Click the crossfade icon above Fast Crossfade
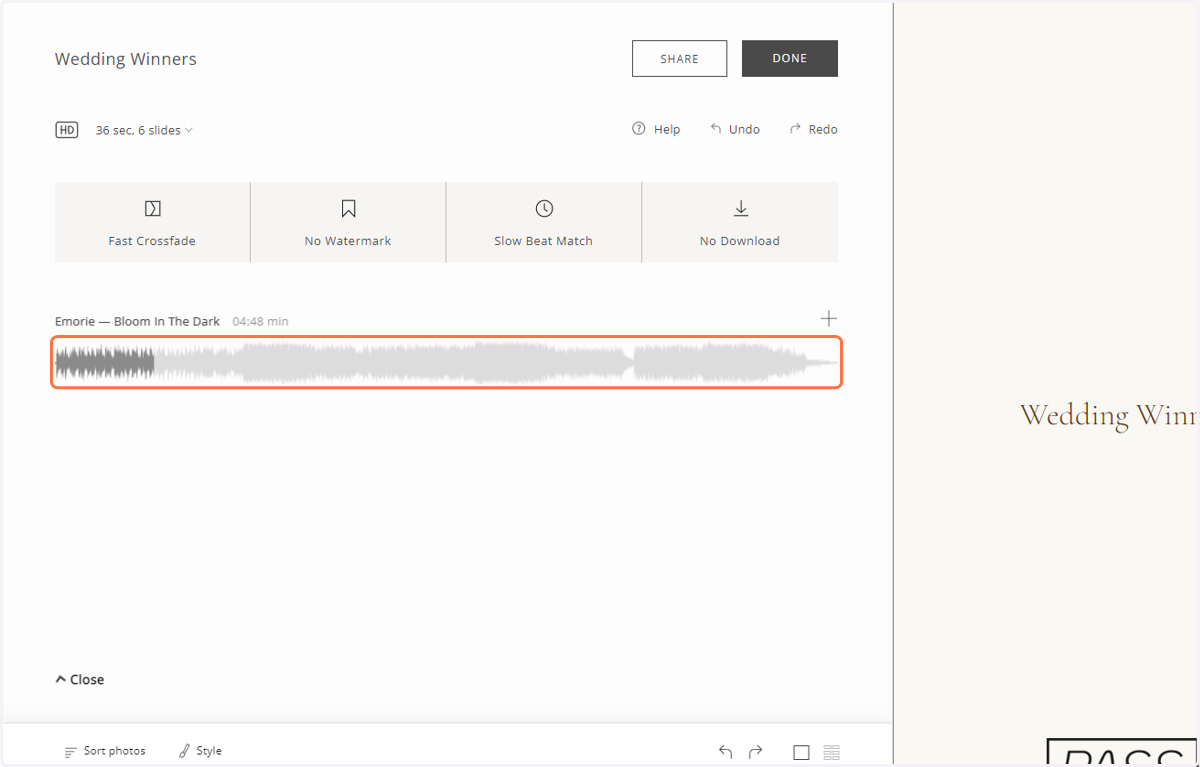This screenshot has height=767, width=1200. point(152,208)
